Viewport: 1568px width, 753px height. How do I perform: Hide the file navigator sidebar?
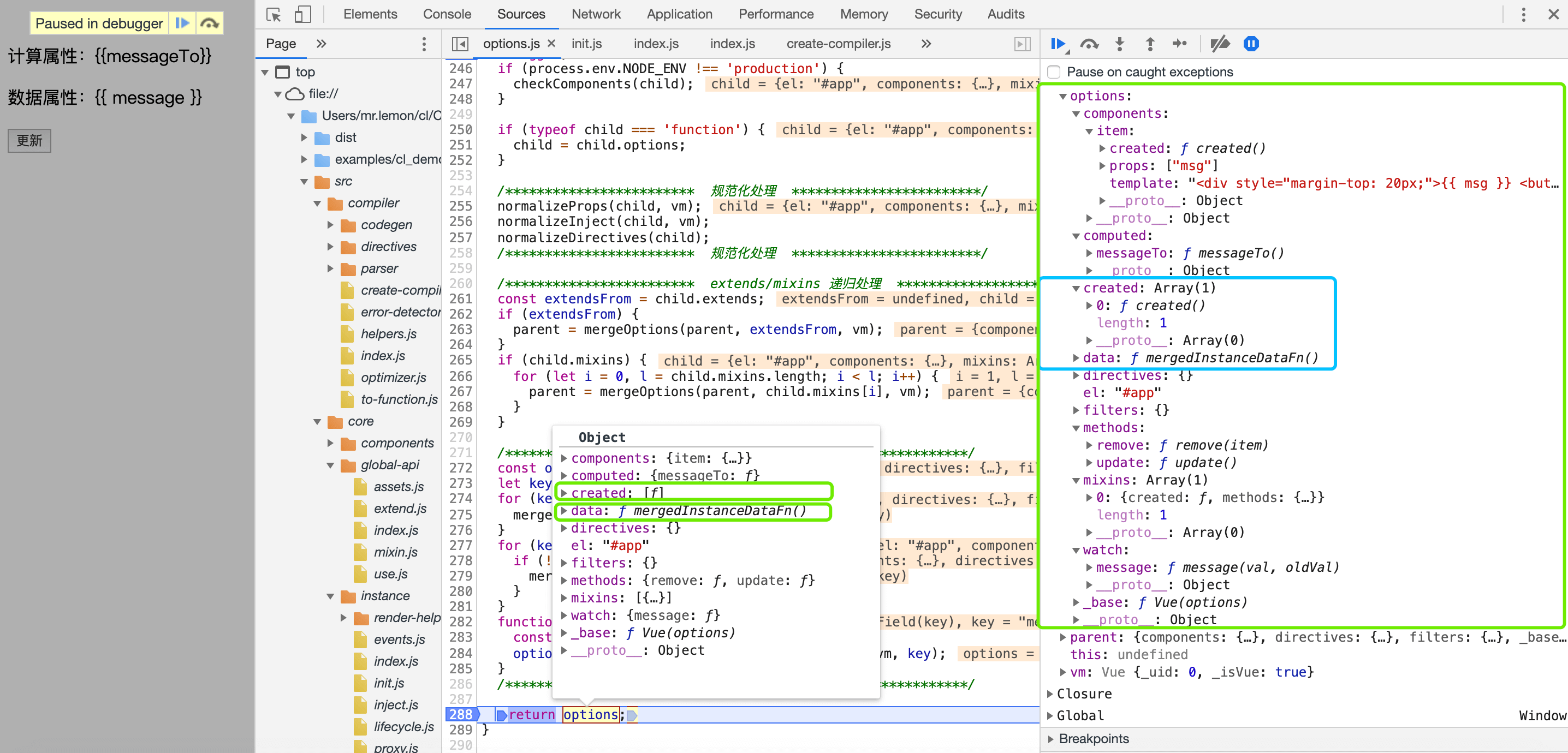[x=460, y=44]
